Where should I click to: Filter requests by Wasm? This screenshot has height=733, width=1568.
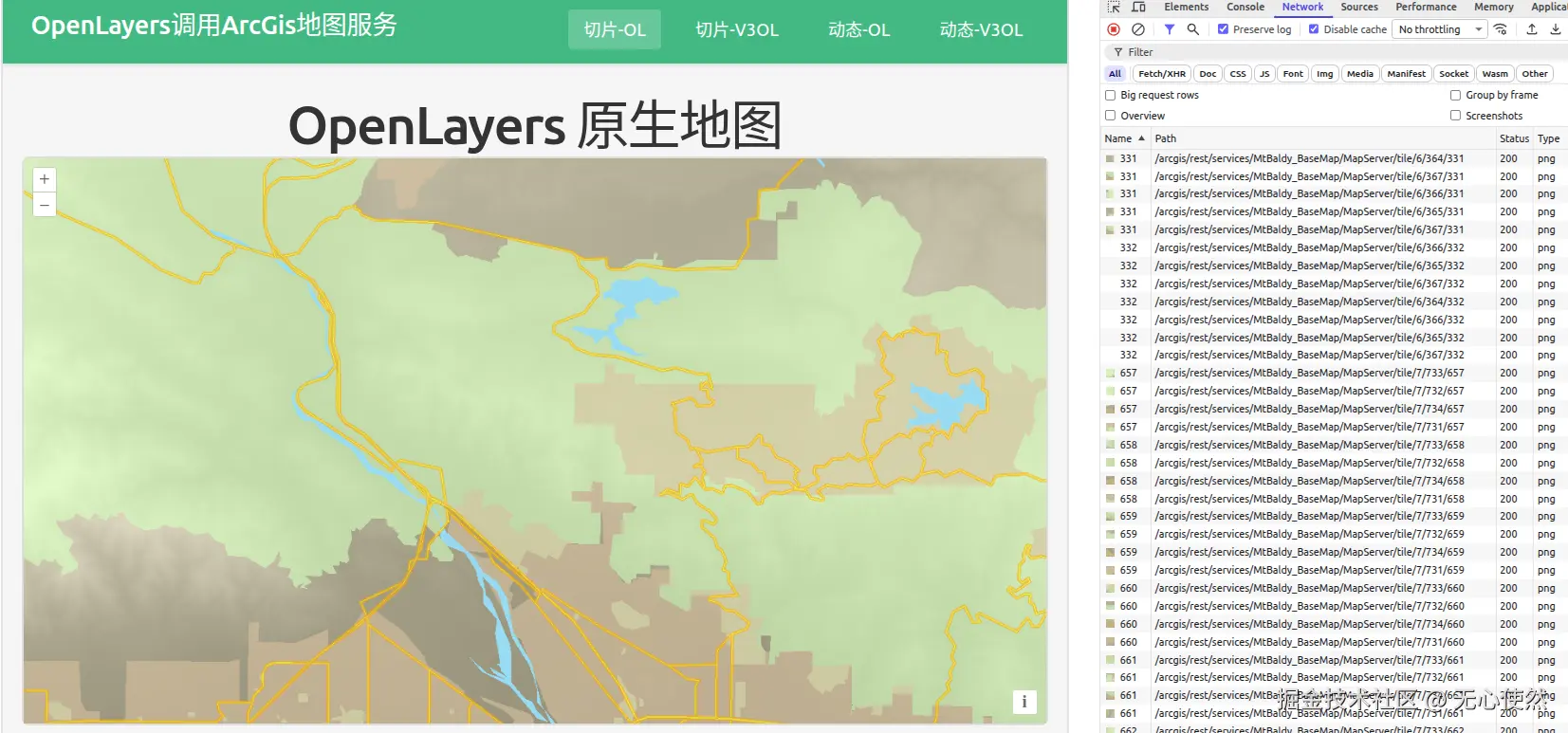tap(1495, 74)
